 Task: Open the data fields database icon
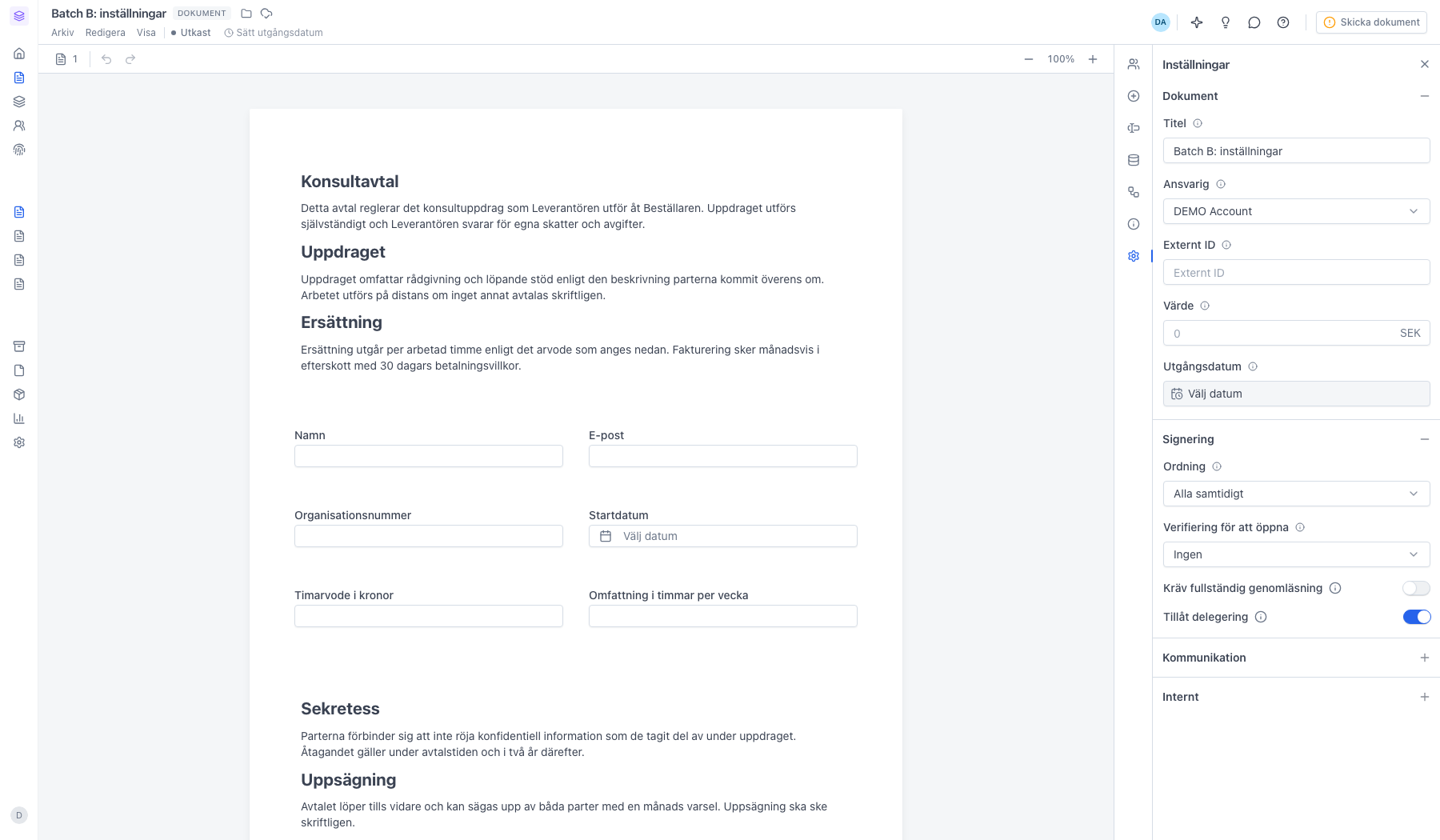point(1134,160)
